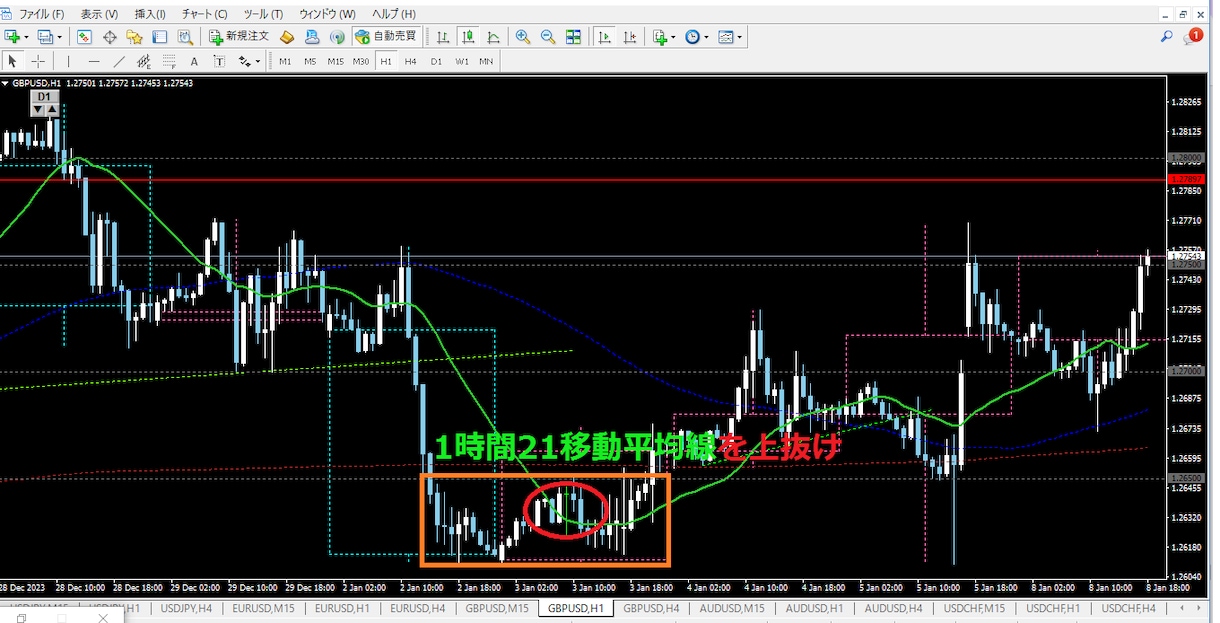
Task: Open the ファイル (F) menu
Action: (41, 14)
